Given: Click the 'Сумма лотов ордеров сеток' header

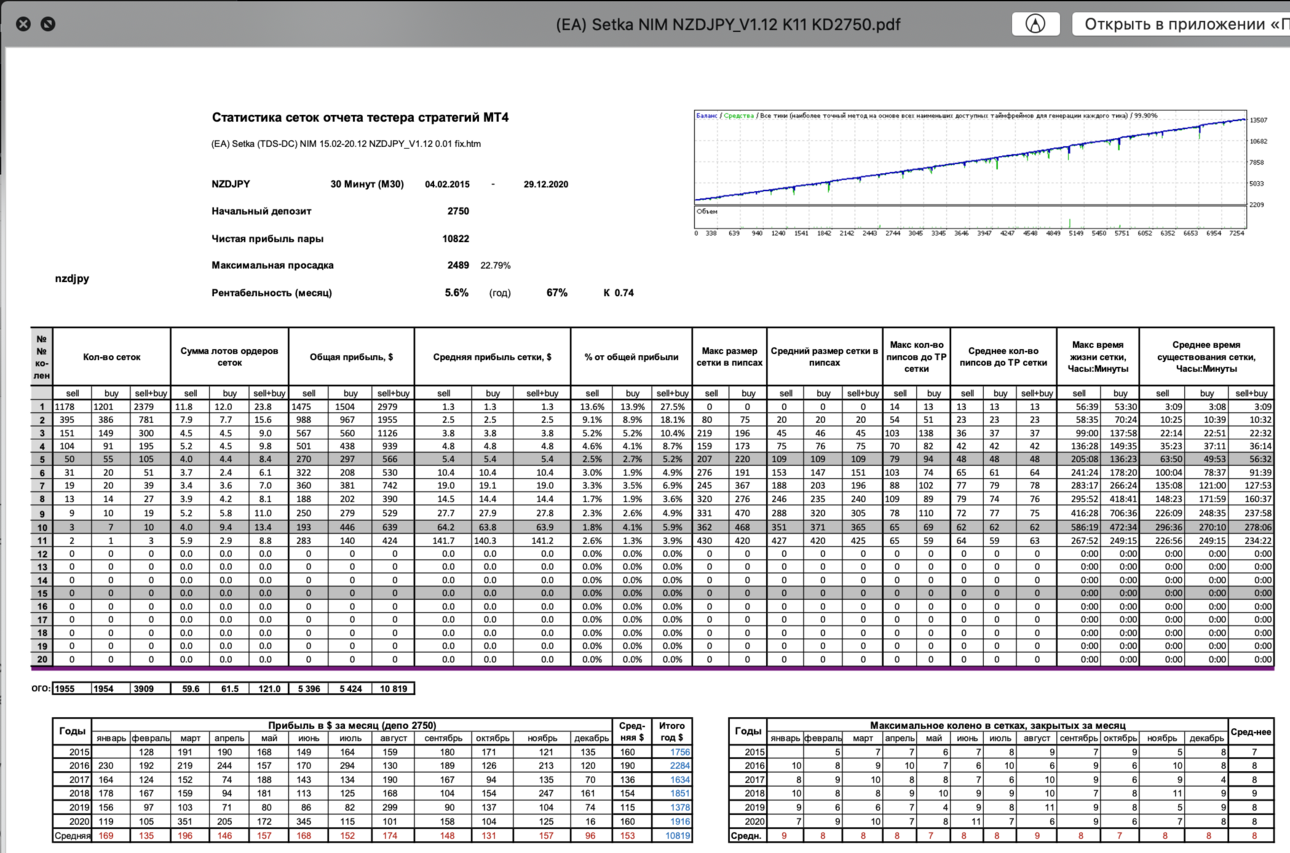Looking at the screenshot, I should pyautogui.click(x=229, y=357).
